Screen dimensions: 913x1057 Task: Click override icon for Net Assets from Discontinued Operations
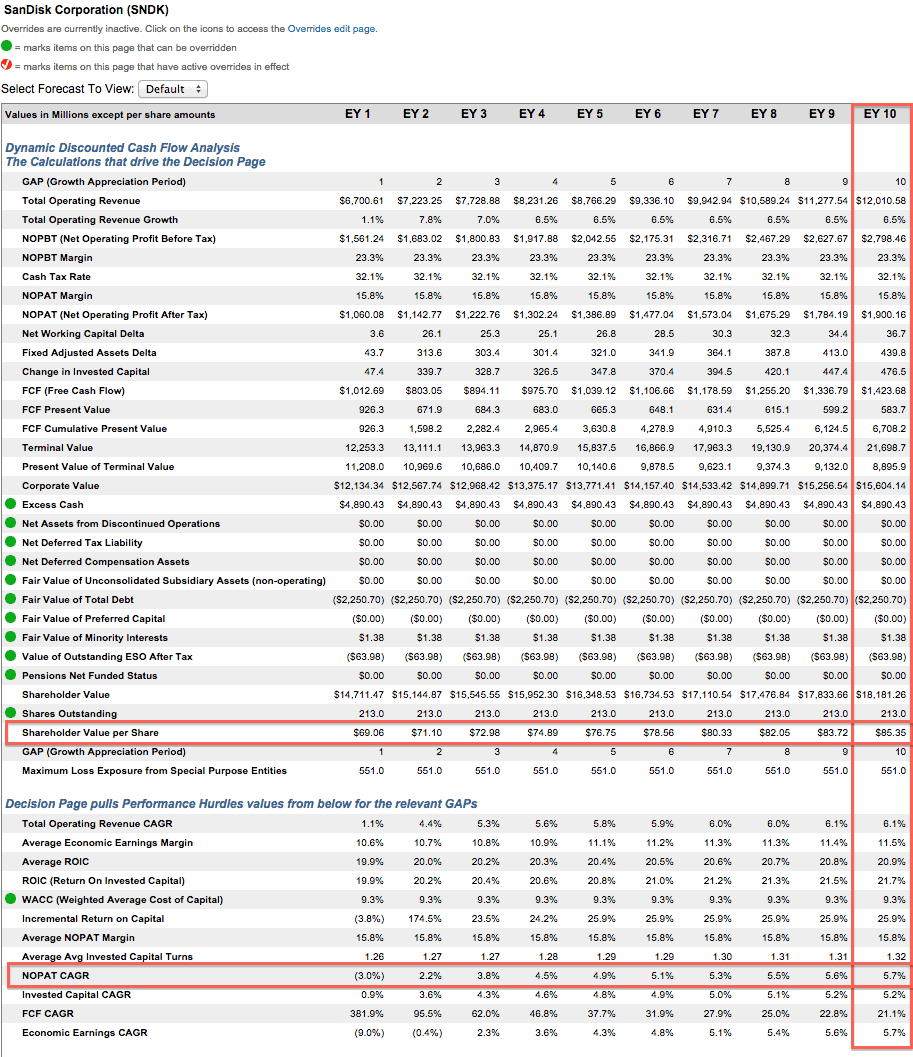coord(11,522)
